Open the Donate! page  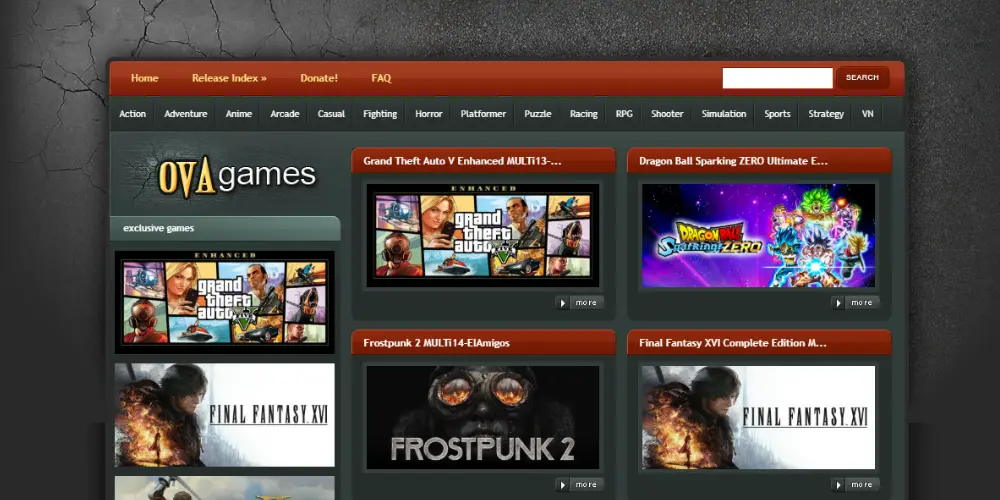click(x=319, y=78)
